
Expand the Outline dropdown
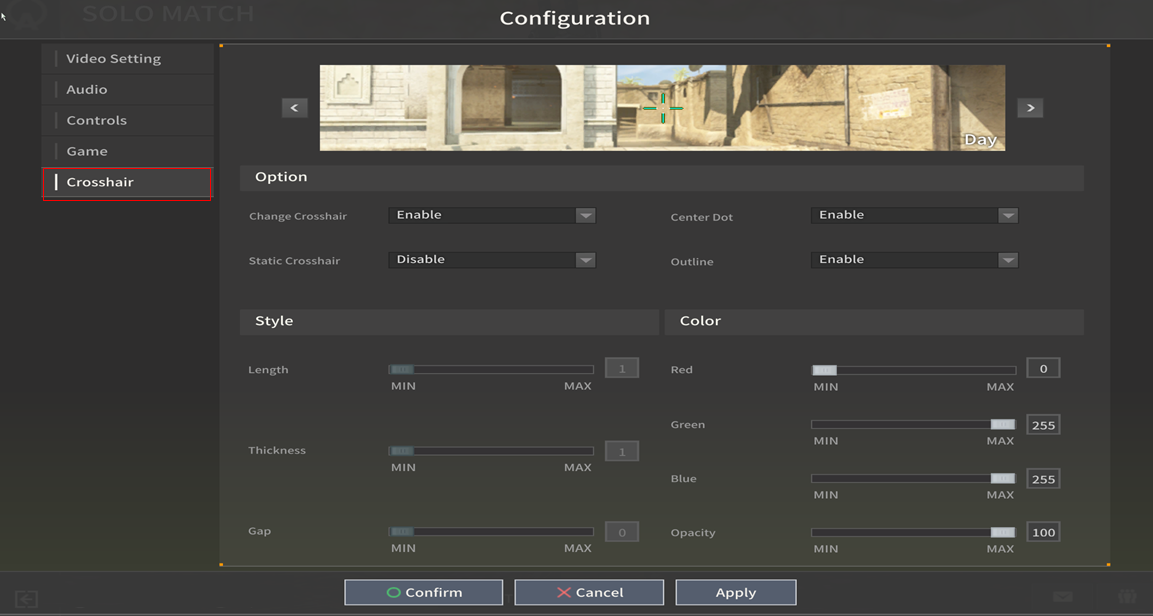coord(914,260)
